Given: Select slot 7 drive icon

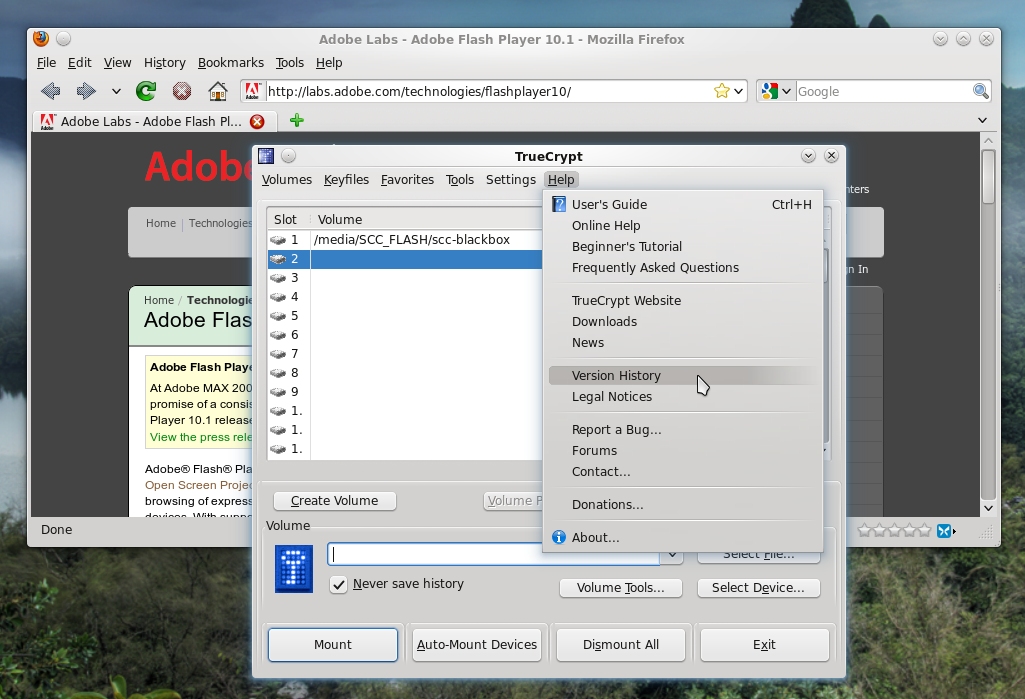Looking at the screenshot, I should tap(278, 354).
